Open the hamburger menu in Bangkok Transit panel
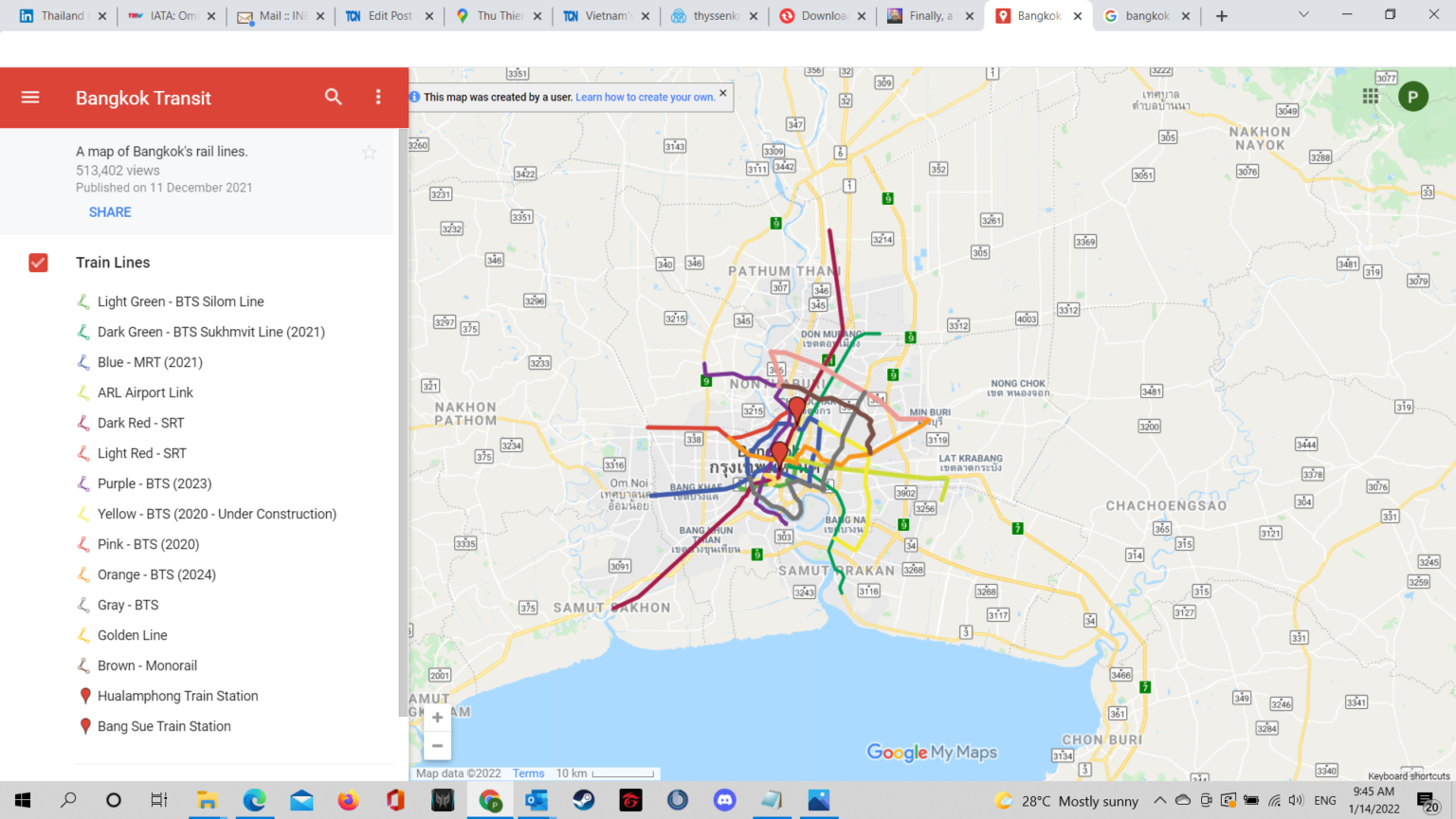Screen dimensions: 1456x819 pyautogui.click(x=29, y=98)
